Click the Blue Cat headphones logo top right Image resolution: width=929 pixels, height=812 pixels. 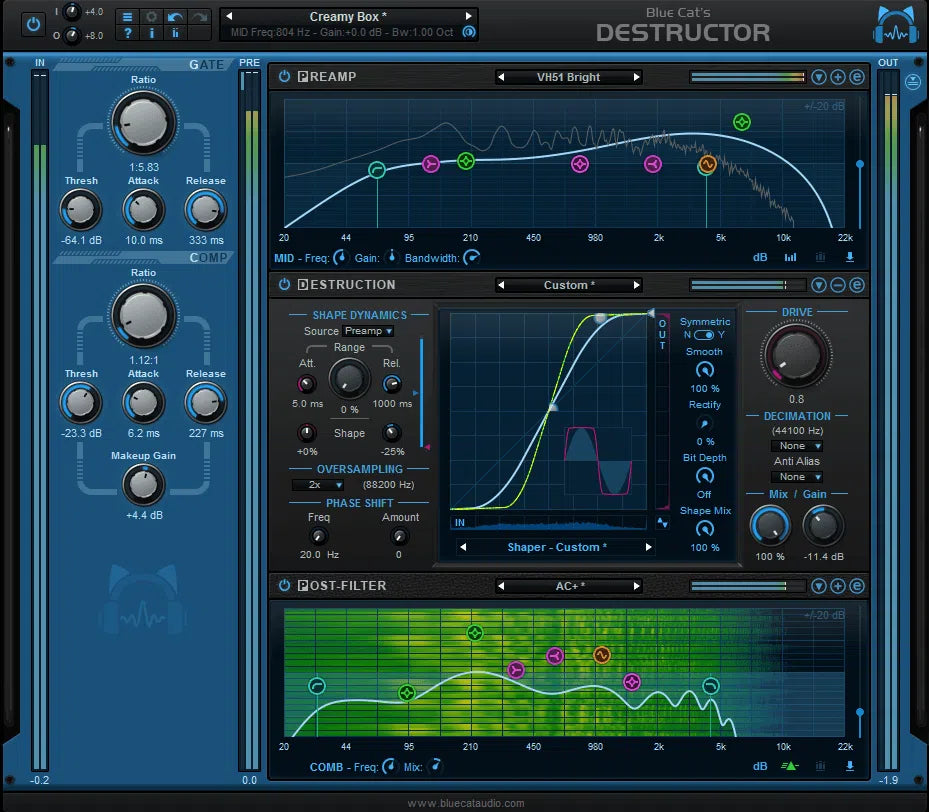893,23
